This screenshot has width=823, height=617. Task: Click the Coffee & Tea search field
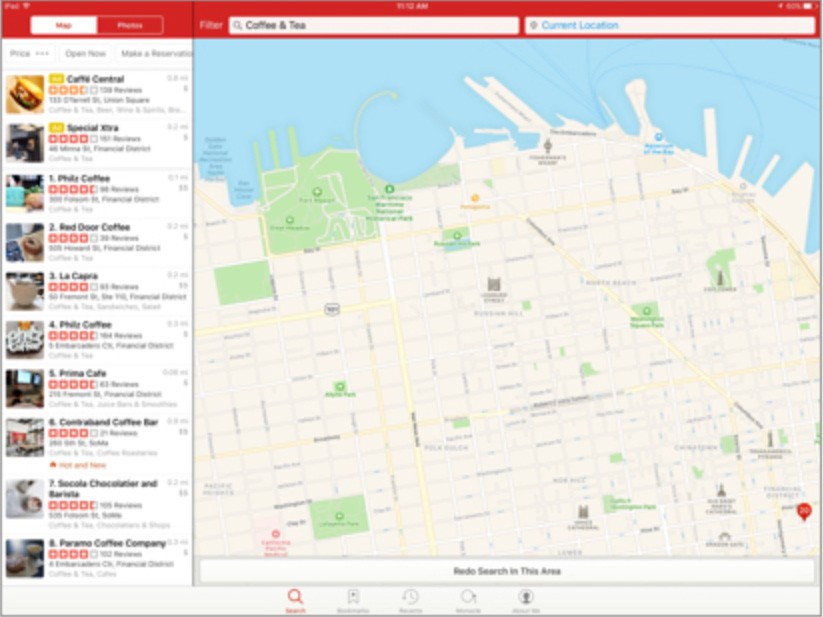pos(374,25)
